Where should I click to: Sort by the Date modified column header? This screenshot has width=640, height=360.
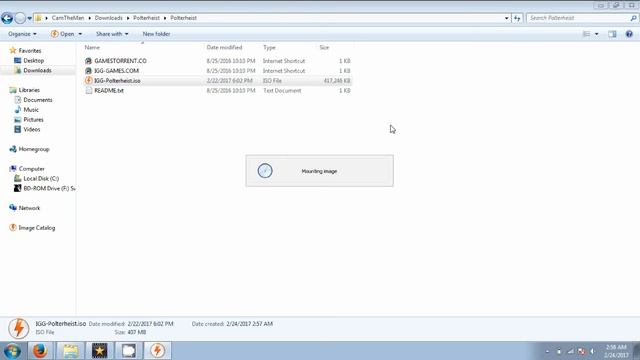pos(224,47)
